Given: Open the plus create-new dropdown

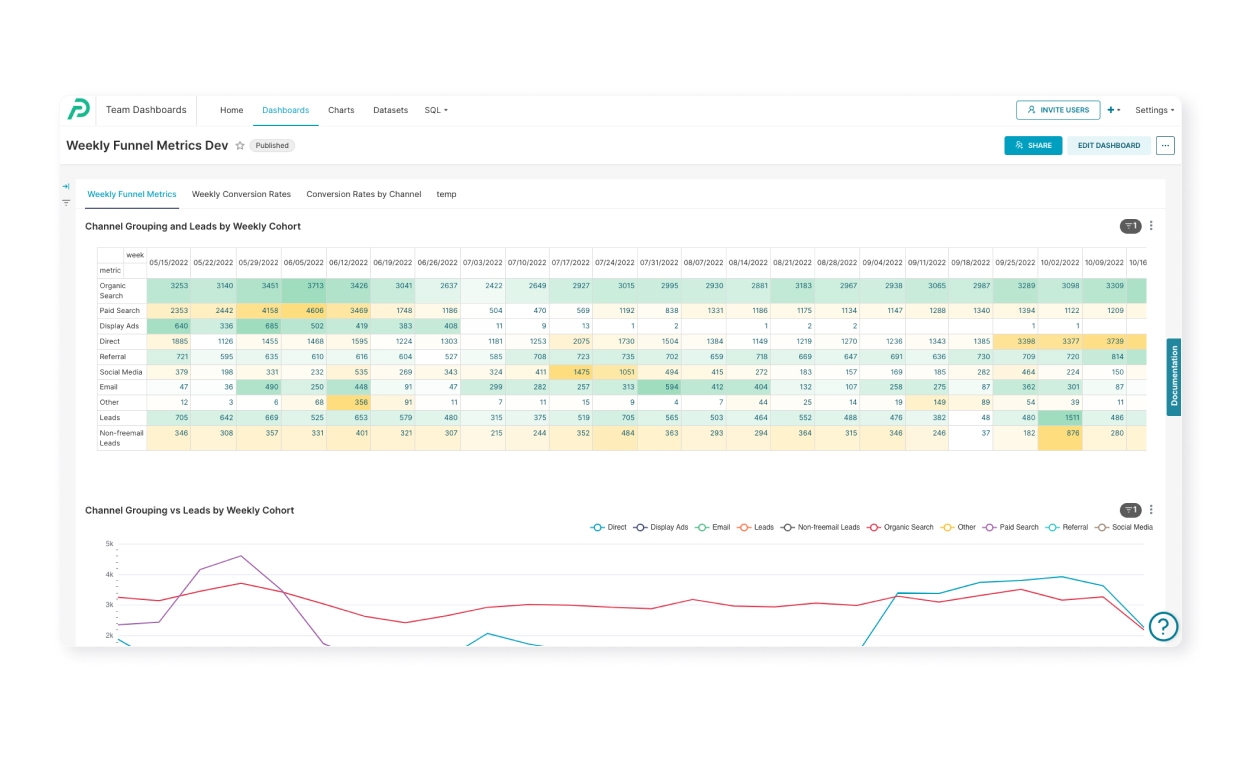Looking at the screenshot, I should click(x=1113, y=110).
